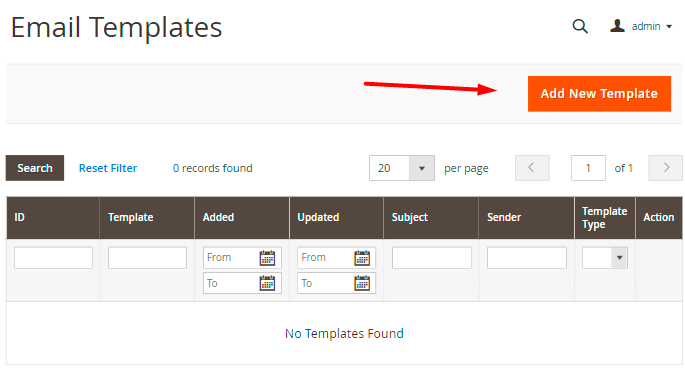
Task: Expand the 20 per page dropdown
Action: tap(401, 168)
